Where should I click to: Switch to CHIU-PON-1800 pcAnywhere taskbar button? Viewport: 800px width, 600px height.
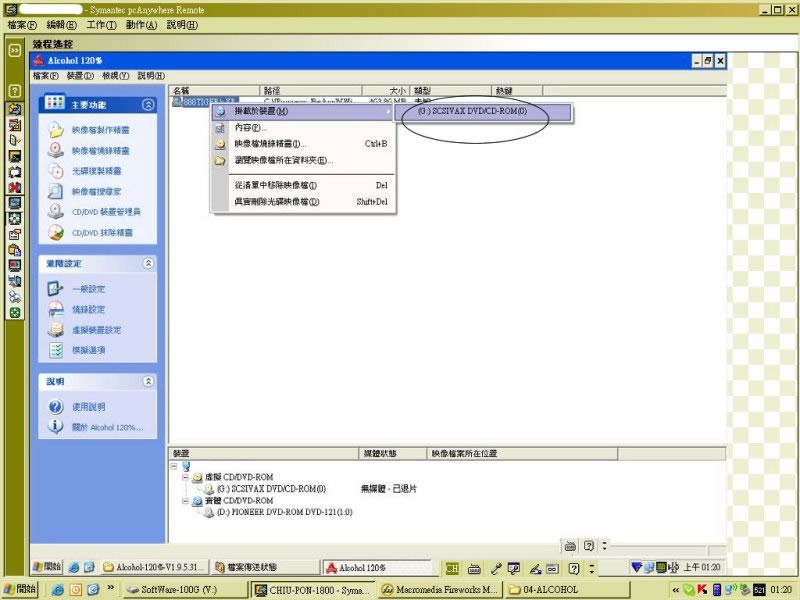(x=313, y=590)
